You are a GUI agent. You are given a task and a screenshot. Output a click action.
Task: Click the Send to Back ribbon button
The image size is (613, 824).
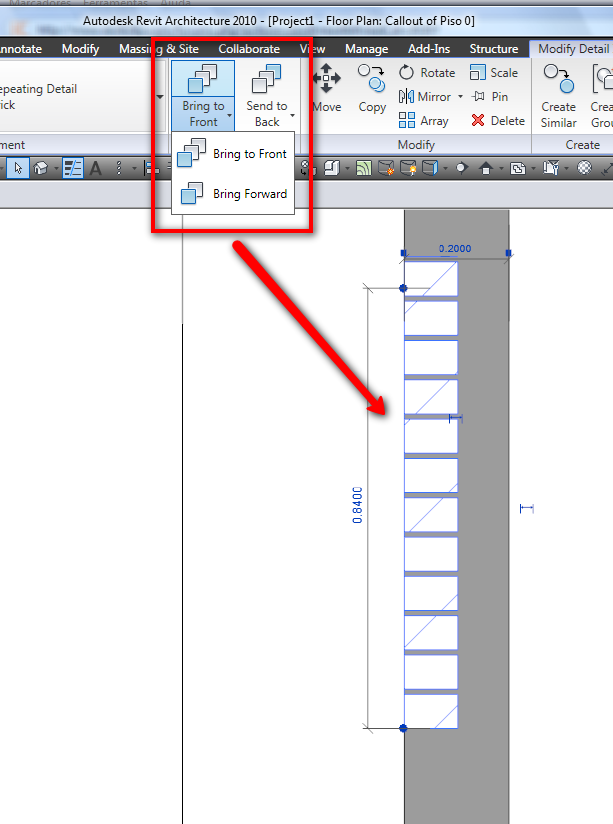[267, 95]
